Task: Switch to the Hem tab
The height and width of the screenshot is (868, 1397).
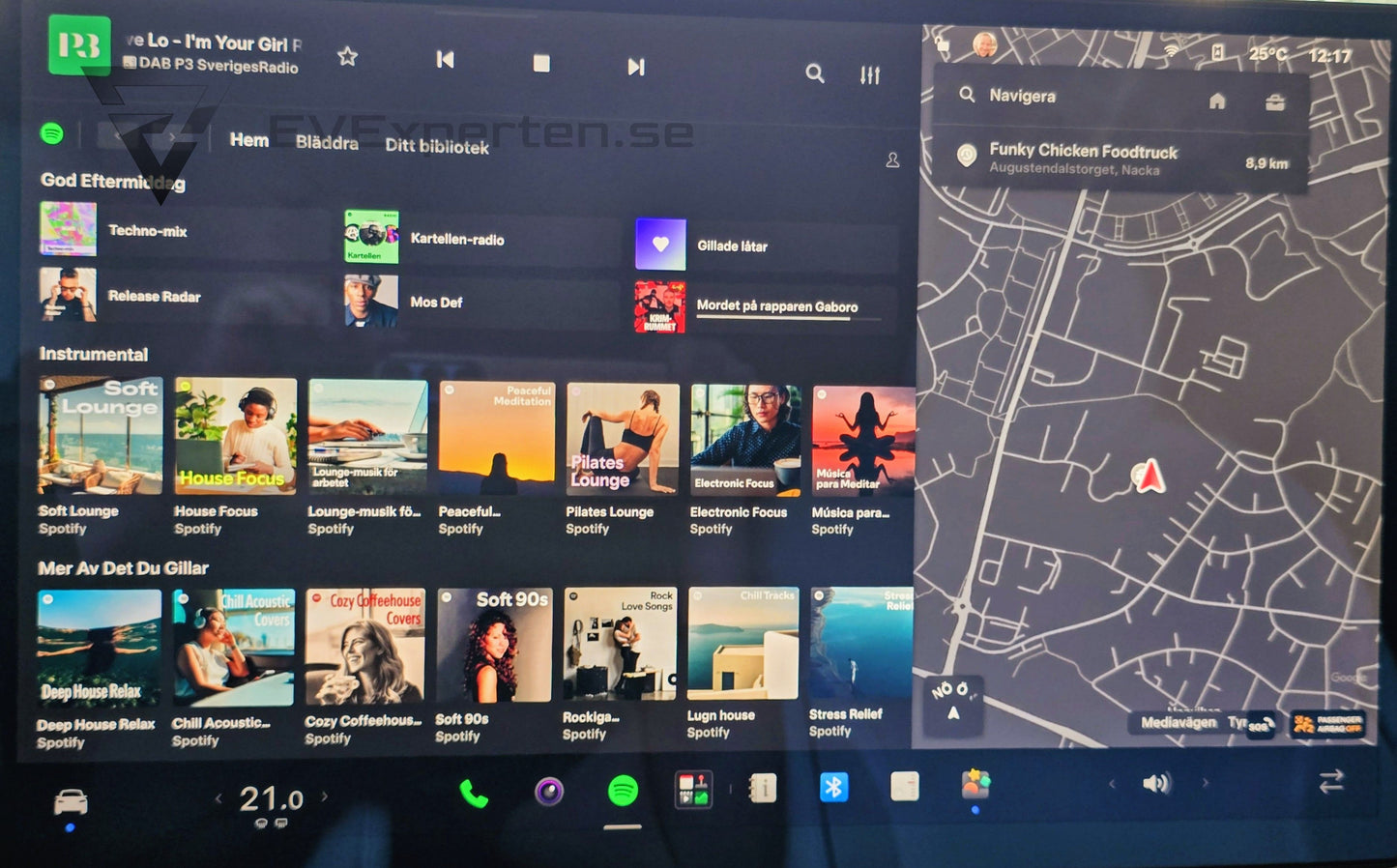Action: [249, 140]
